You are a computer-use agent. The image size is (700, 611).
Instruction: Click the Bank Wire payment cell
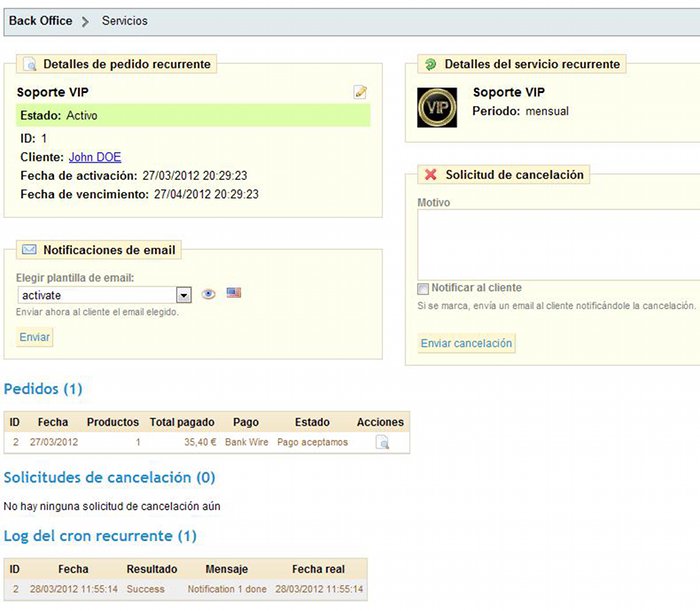[246, 442]
